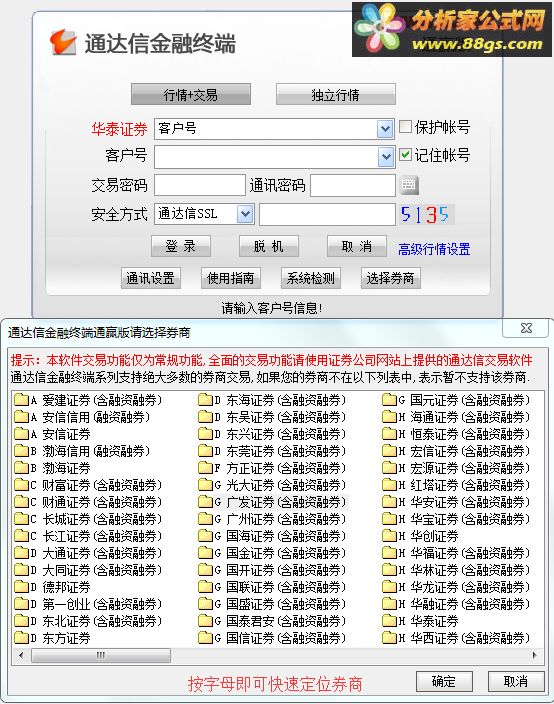
Task: Run 系统检测 button
Action: 311,278
